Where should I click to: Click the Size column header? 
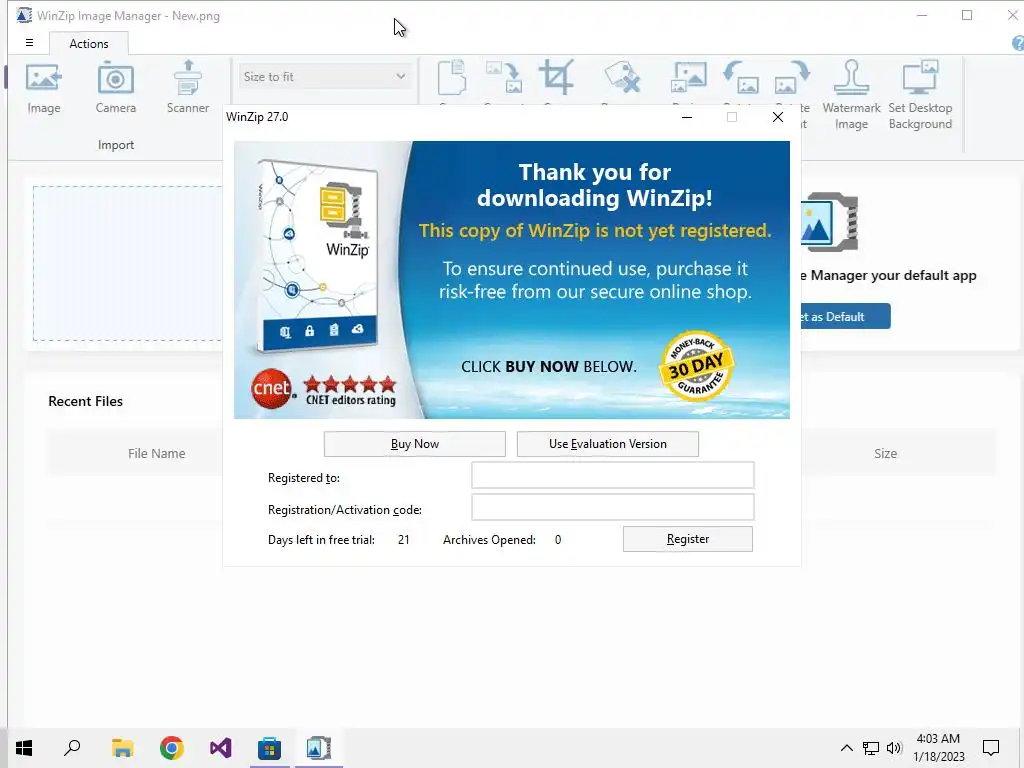tap(886, 453)
